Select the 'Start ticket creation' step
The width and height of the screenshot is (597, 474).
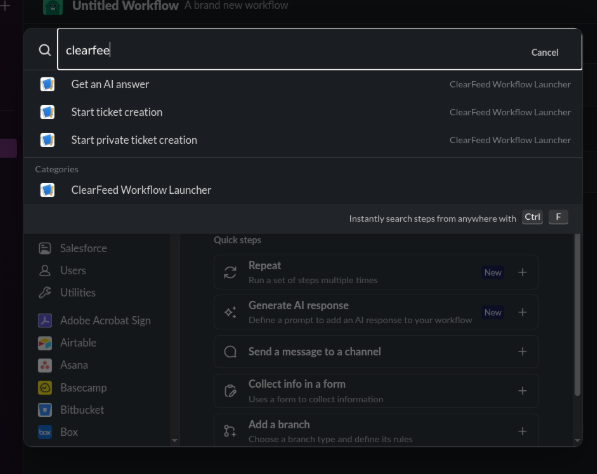[303, 112]
